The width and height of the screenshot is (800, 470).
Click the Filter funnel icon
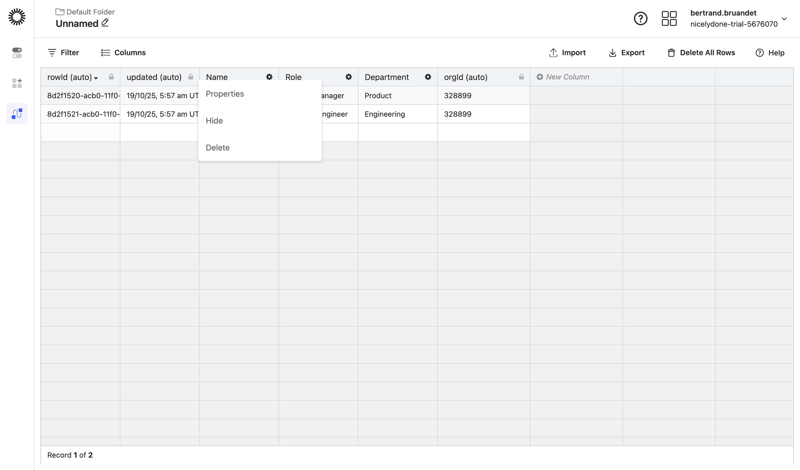coord(52,53)
